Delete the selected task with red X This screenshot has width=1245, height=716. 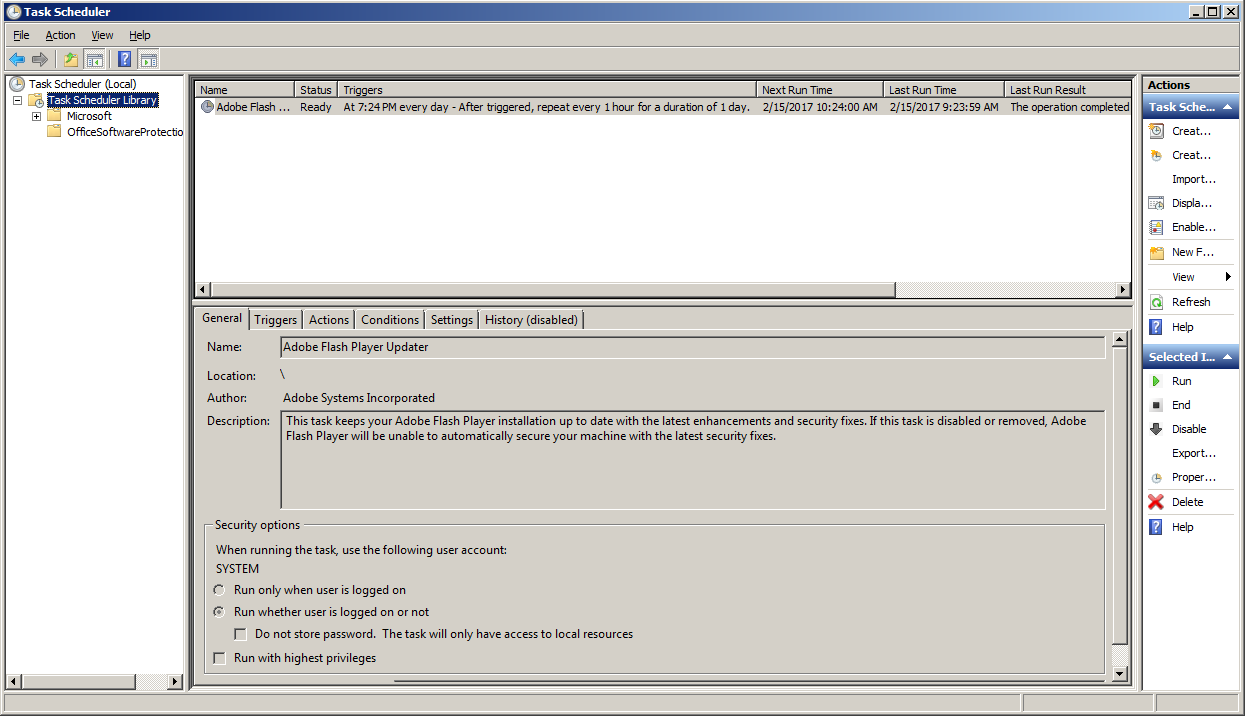[x=1156, y=502]
